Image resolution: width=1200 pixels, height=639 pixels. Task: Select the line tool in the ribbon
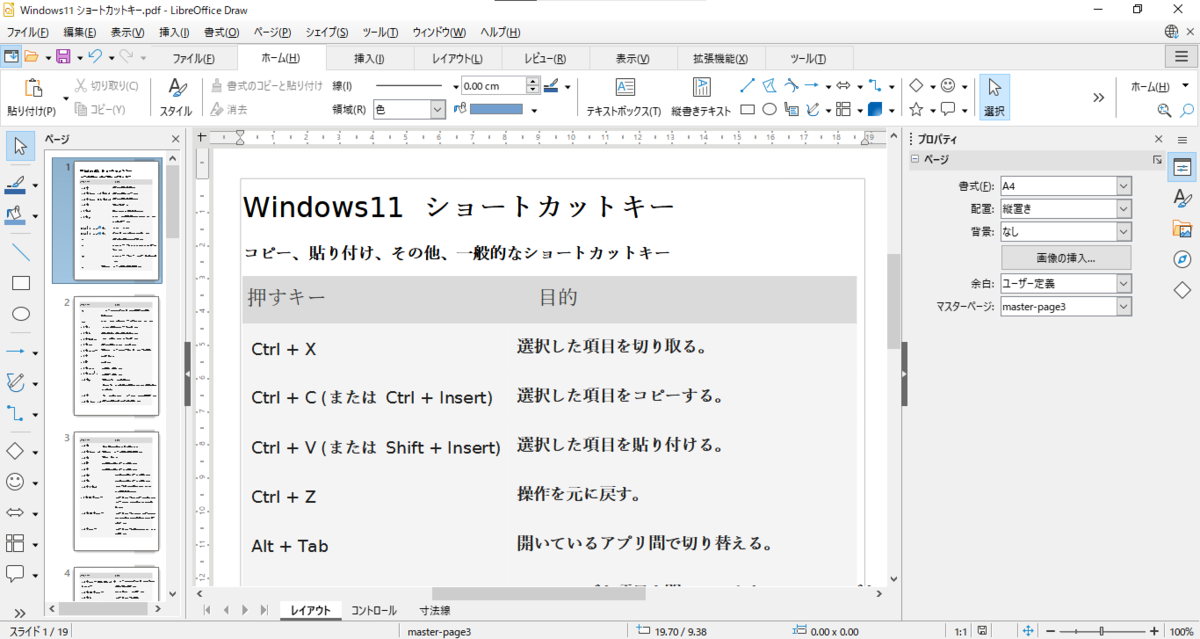point(747,86)
